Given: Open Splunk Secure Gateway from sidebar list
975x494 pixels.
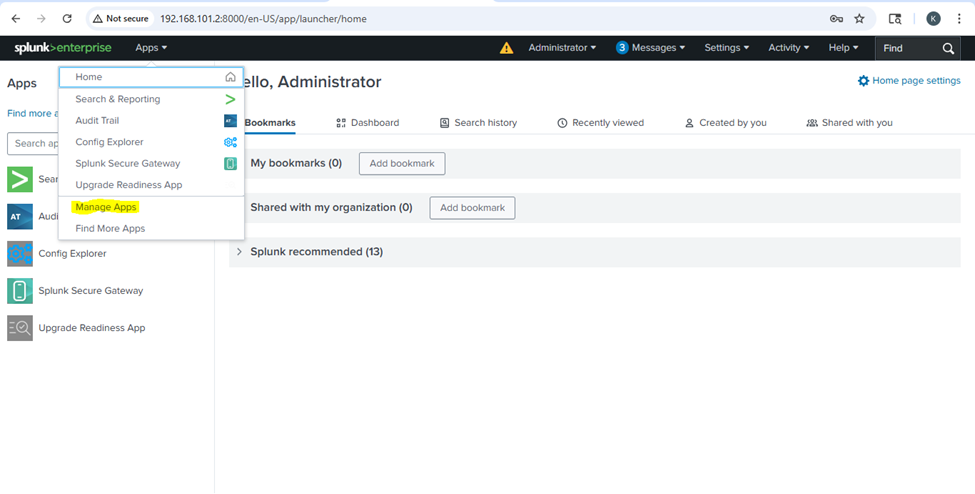Looking at the screenshot, I should click(91, 291).
